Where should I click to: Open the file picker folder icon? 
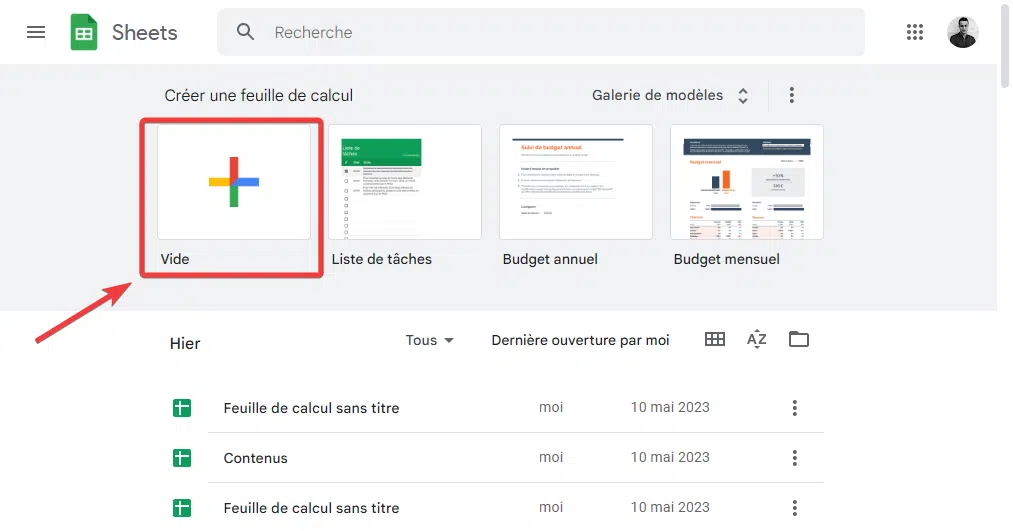pos(799,339)
